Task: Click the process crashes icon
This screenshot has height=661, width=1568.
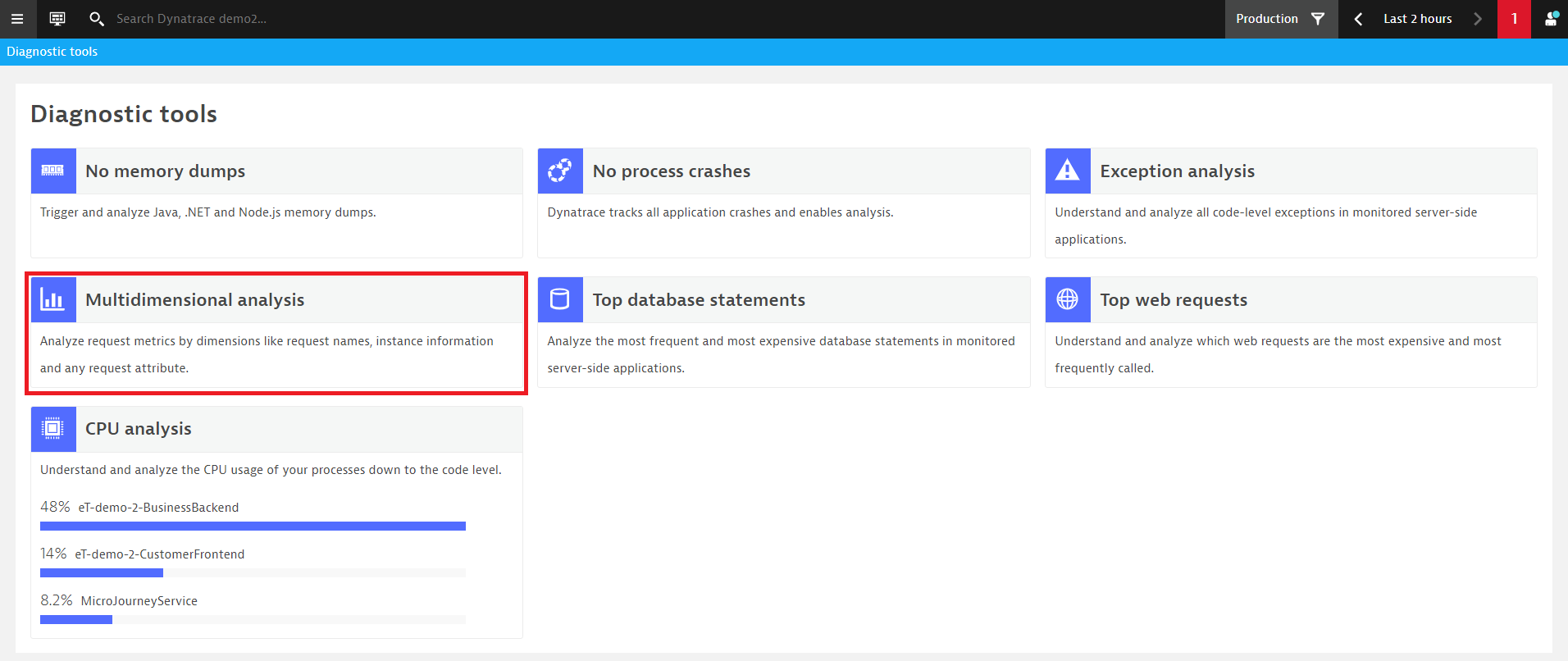Action: click(x=560, y=171)
